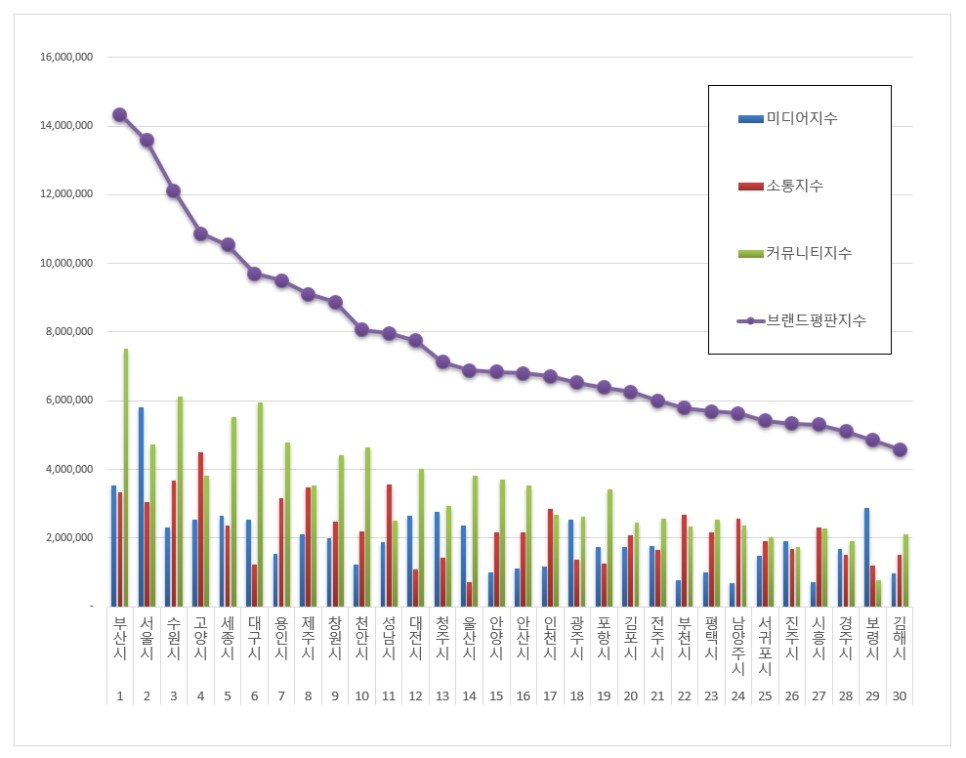Select the 성남시 category label
Image resolution: width=966 pixels, height=758 pixels.
[x=389, y=637]
